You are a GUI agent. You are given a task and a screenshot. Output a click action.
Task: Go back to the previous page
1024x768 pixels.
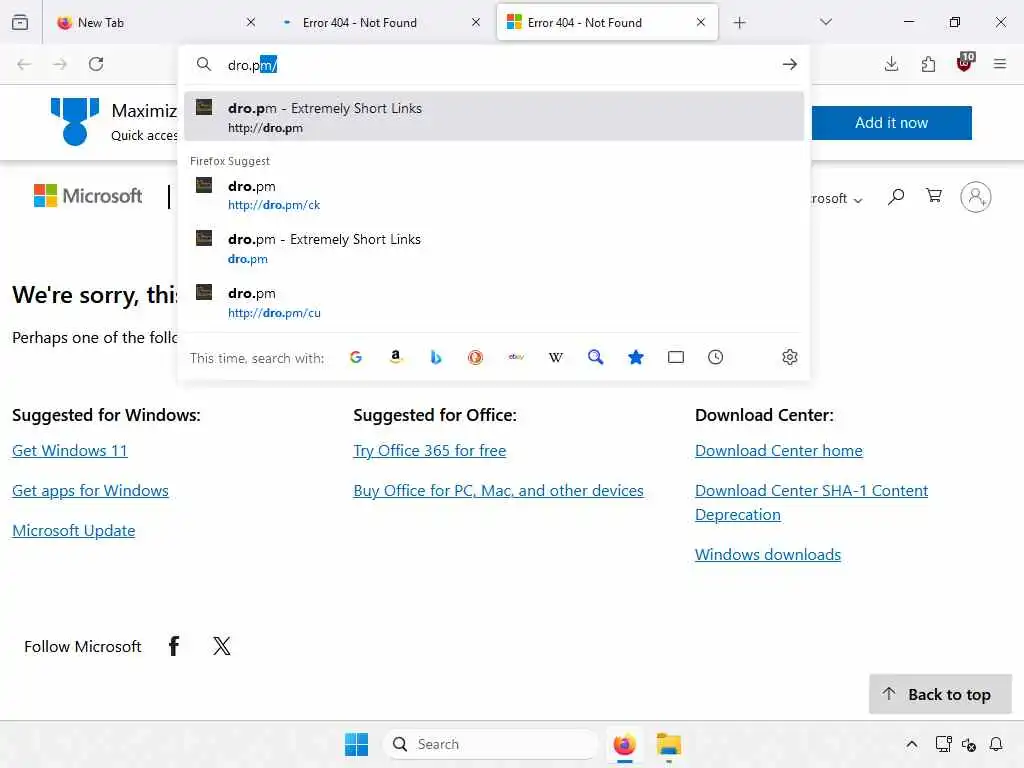pyautogui.click(x=24, y=64)
